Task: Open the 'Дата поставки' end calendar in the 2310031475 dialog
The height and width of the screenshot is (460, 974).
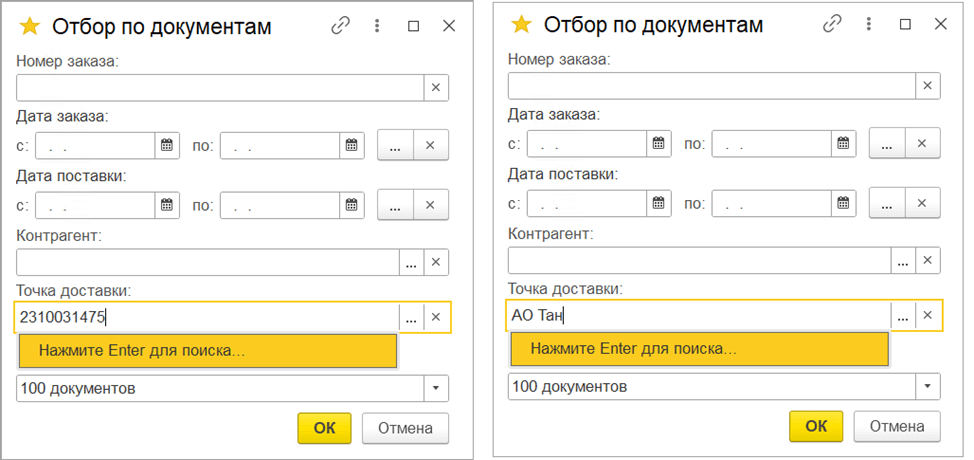Action: tap(352, 205)
